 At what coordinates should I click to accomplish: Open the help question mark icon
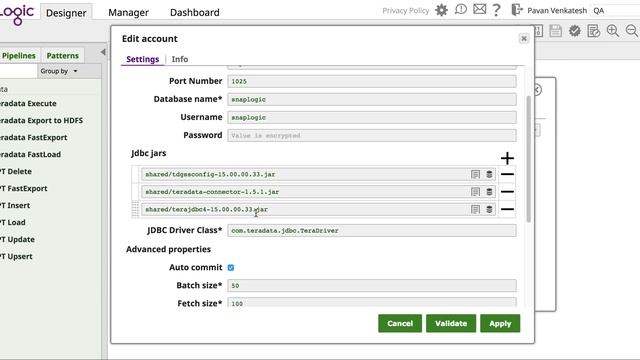[x=496, y=9]
